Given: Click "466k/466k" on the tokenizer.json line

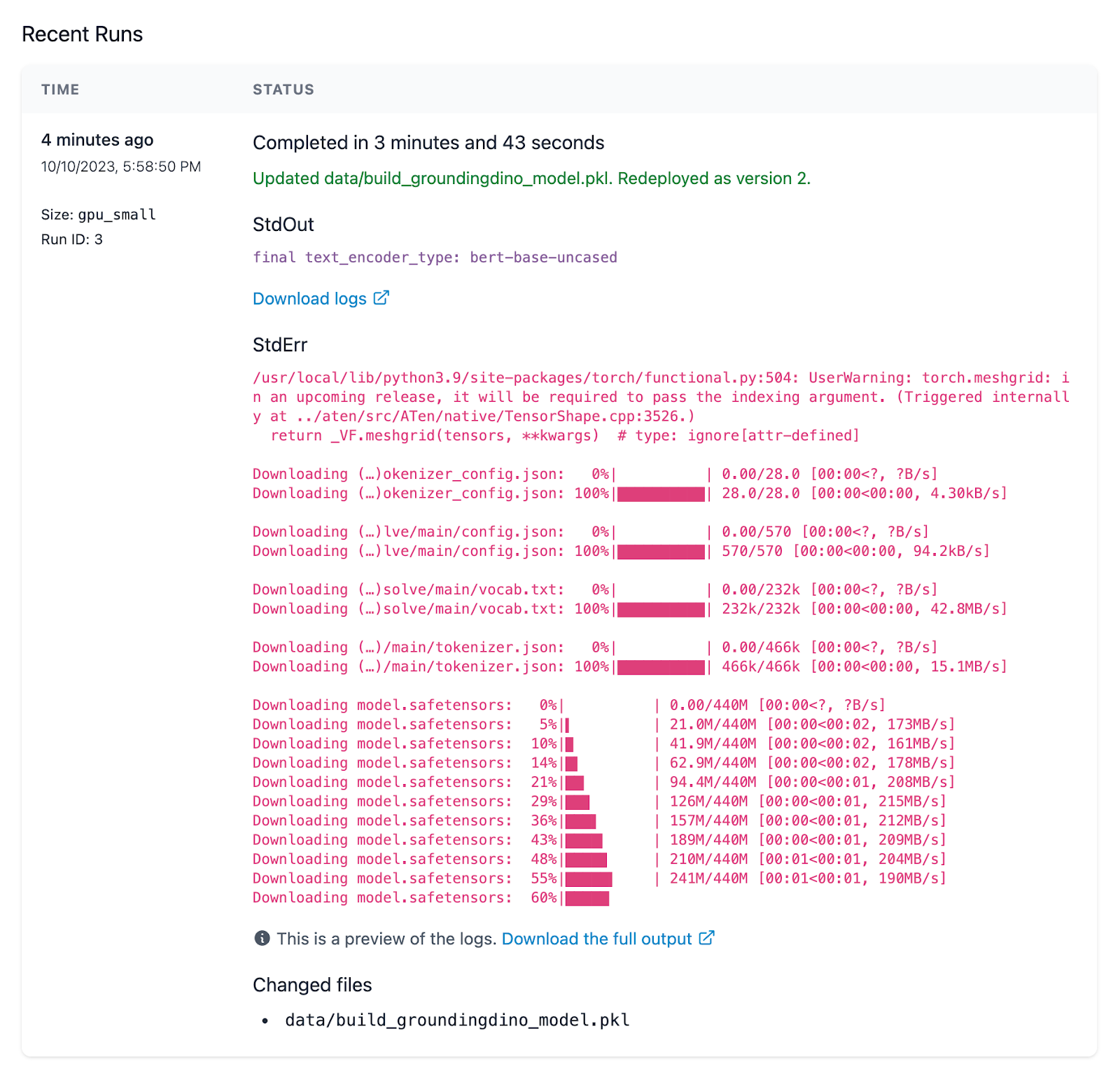Looking at the screenshot, I should [761, 666].
